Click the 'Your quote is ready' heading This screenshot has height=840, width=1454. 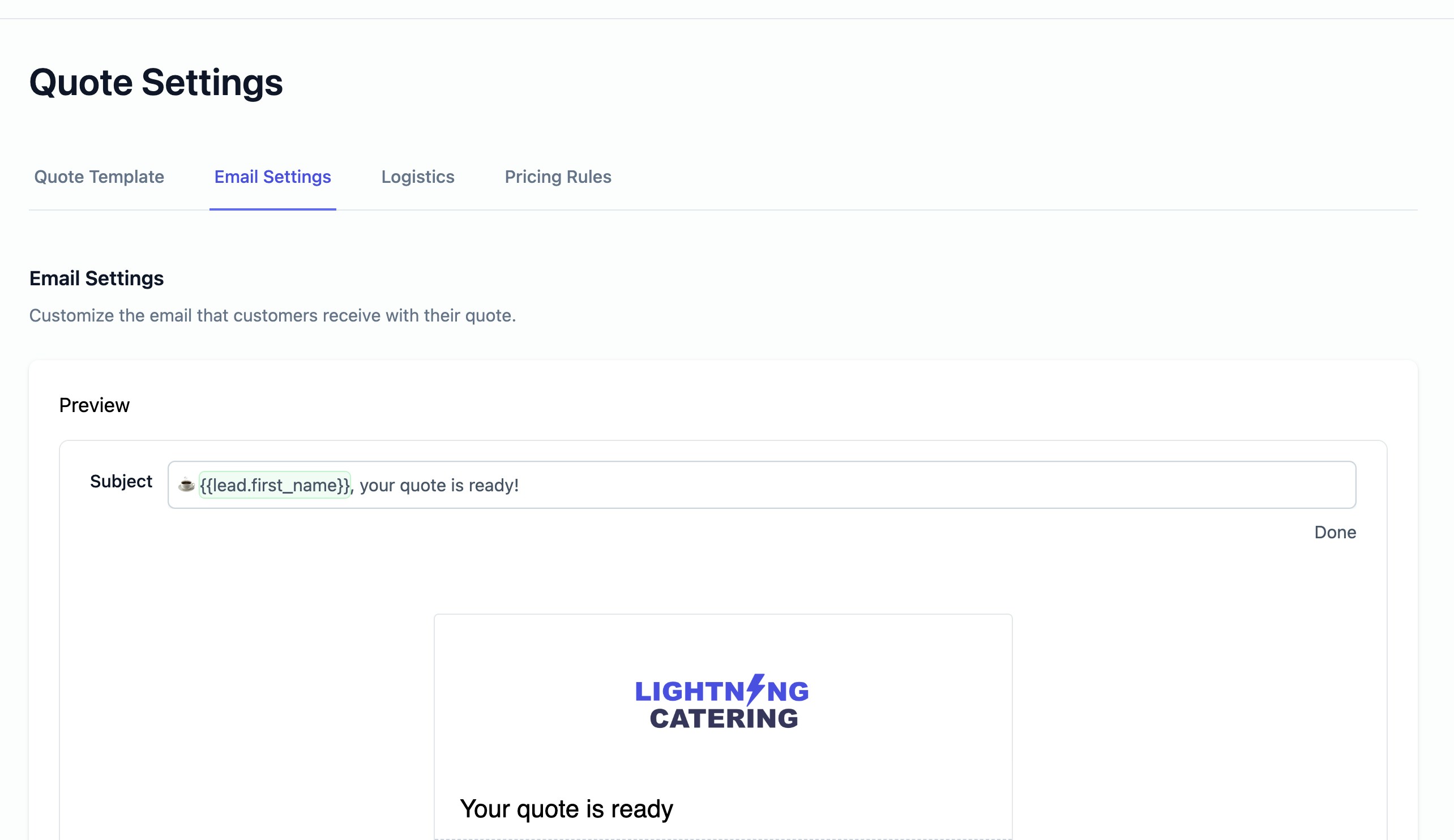[566, 809]
